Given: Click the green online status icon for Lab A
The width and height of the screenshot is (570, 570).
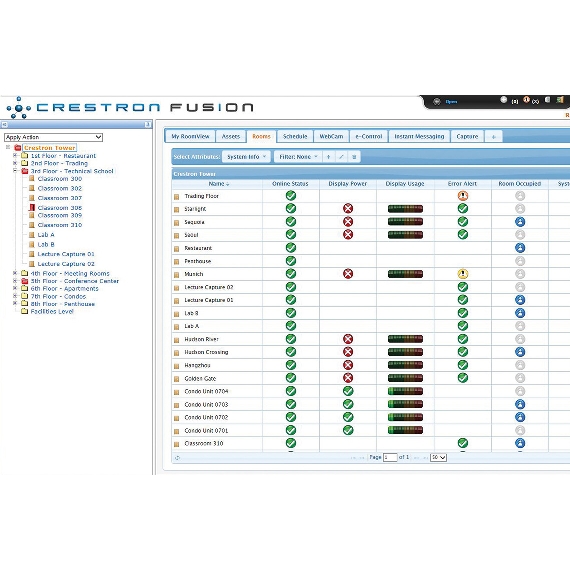Looking at the screenshot, I should 290,326.
